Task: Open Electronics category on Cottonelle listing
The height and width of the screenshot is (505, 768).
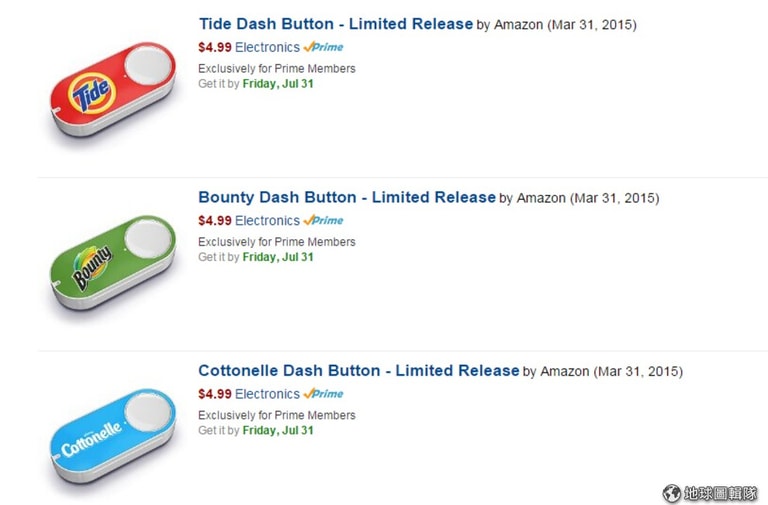Action: click(x=267, y=394)
